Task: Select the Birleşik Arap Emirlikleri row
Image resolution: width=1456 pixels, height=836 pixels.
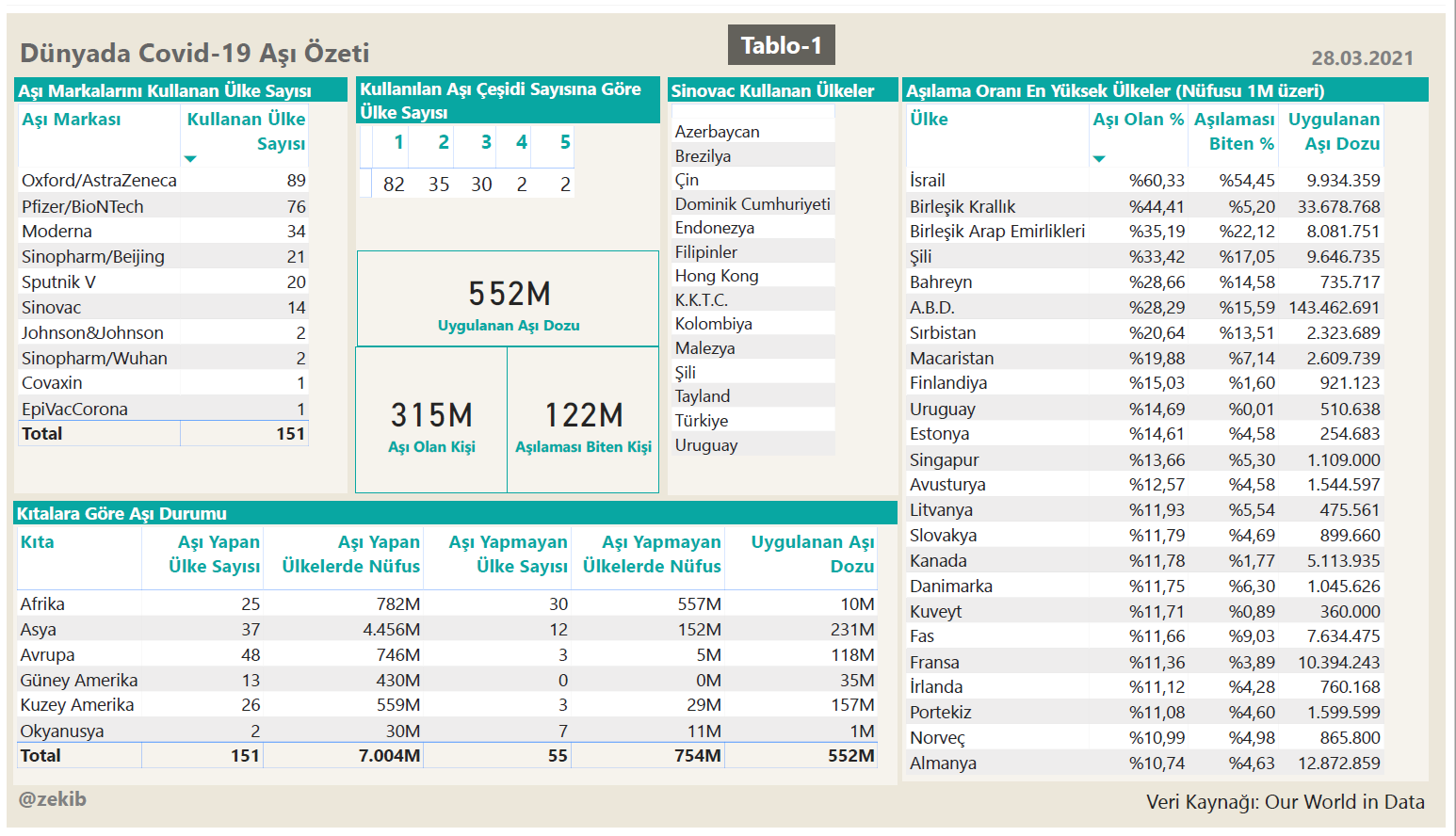Action: pos(1145,232)
